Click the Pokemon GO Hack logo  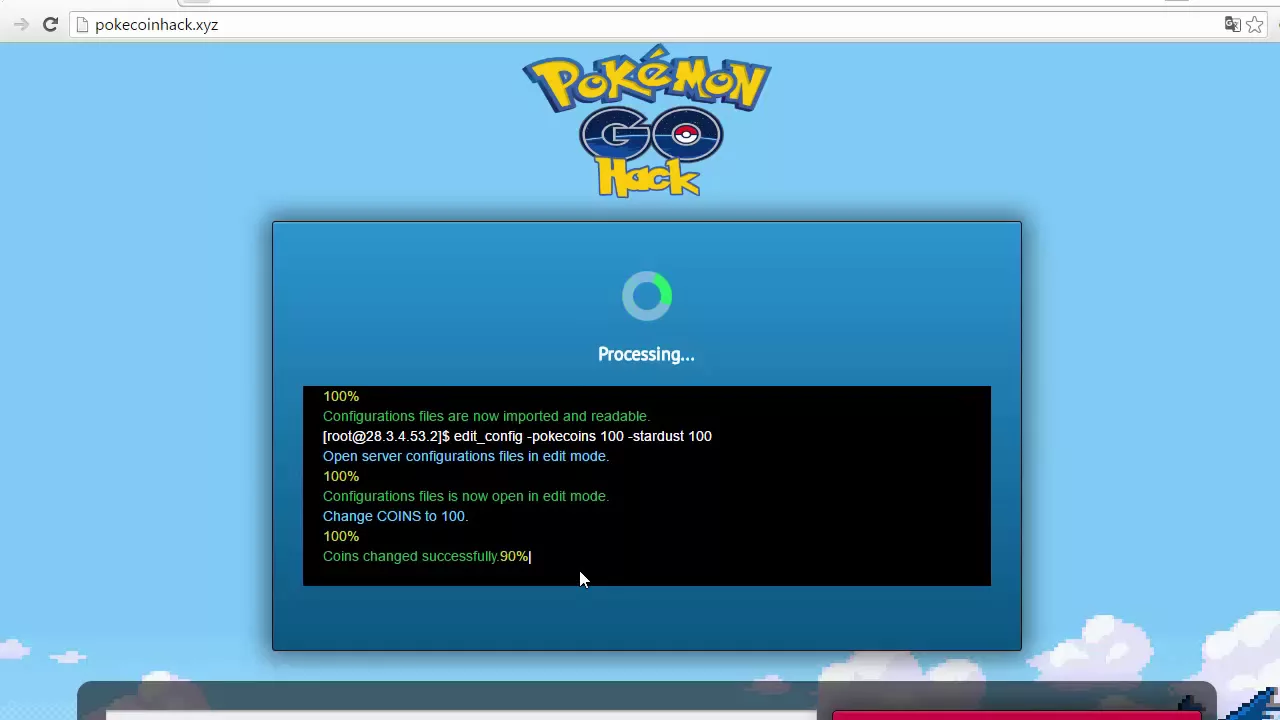tap(647, 120)
